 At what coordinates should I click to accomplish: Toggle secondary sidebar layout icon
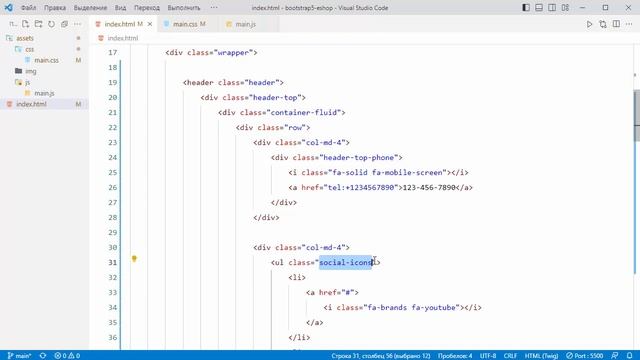(x=552, y=8)
